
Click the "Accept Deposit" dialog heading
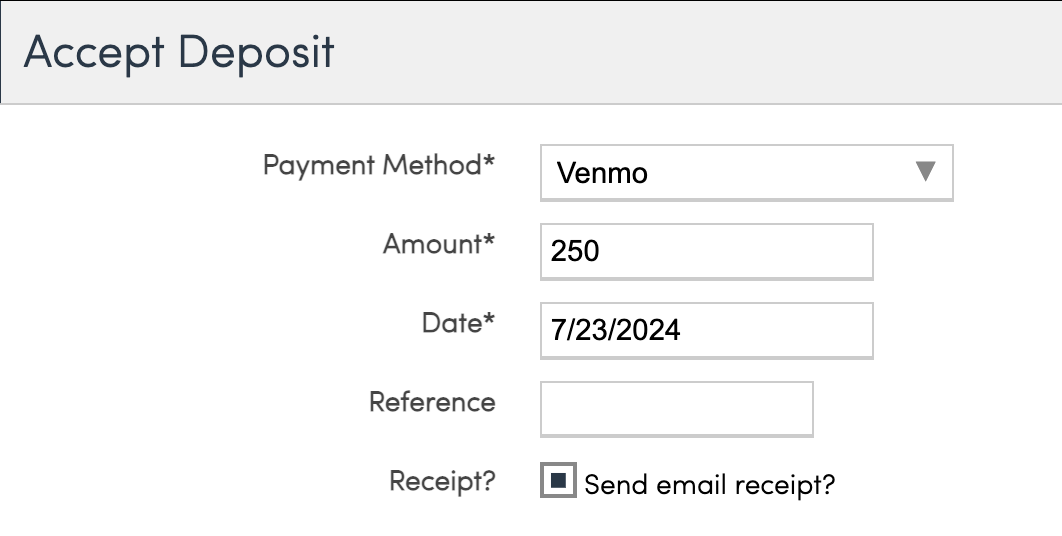[179, 52]
